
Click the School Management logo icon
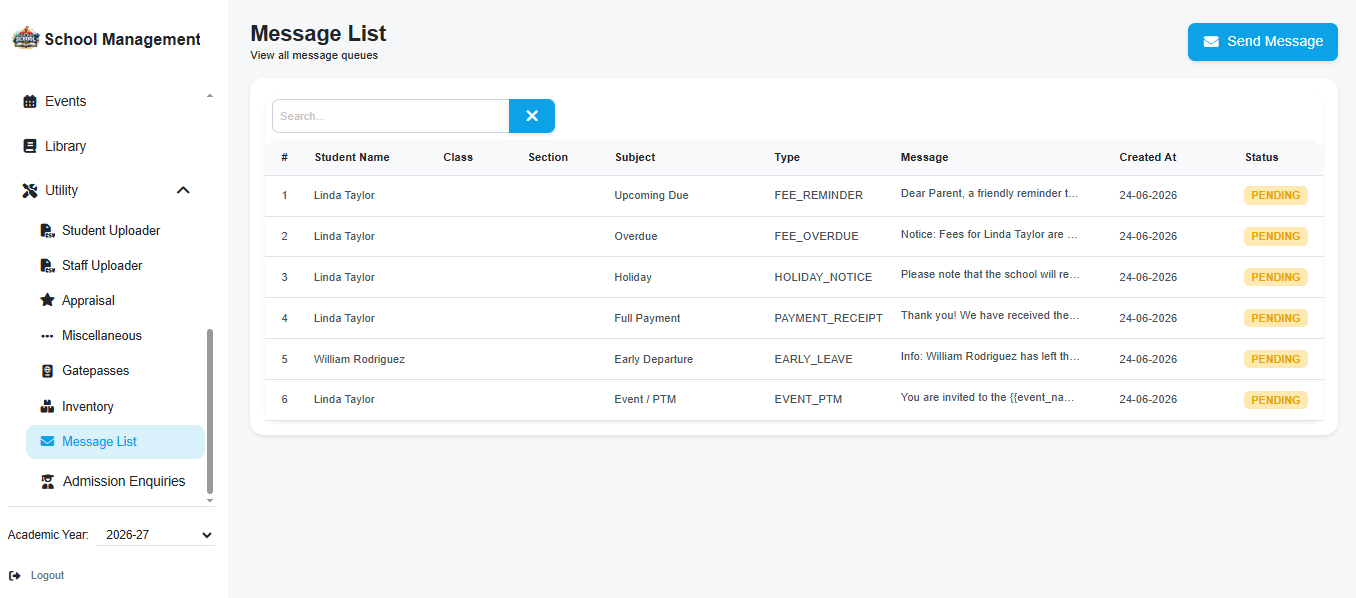pyautogui.click(x=25, y=39)
